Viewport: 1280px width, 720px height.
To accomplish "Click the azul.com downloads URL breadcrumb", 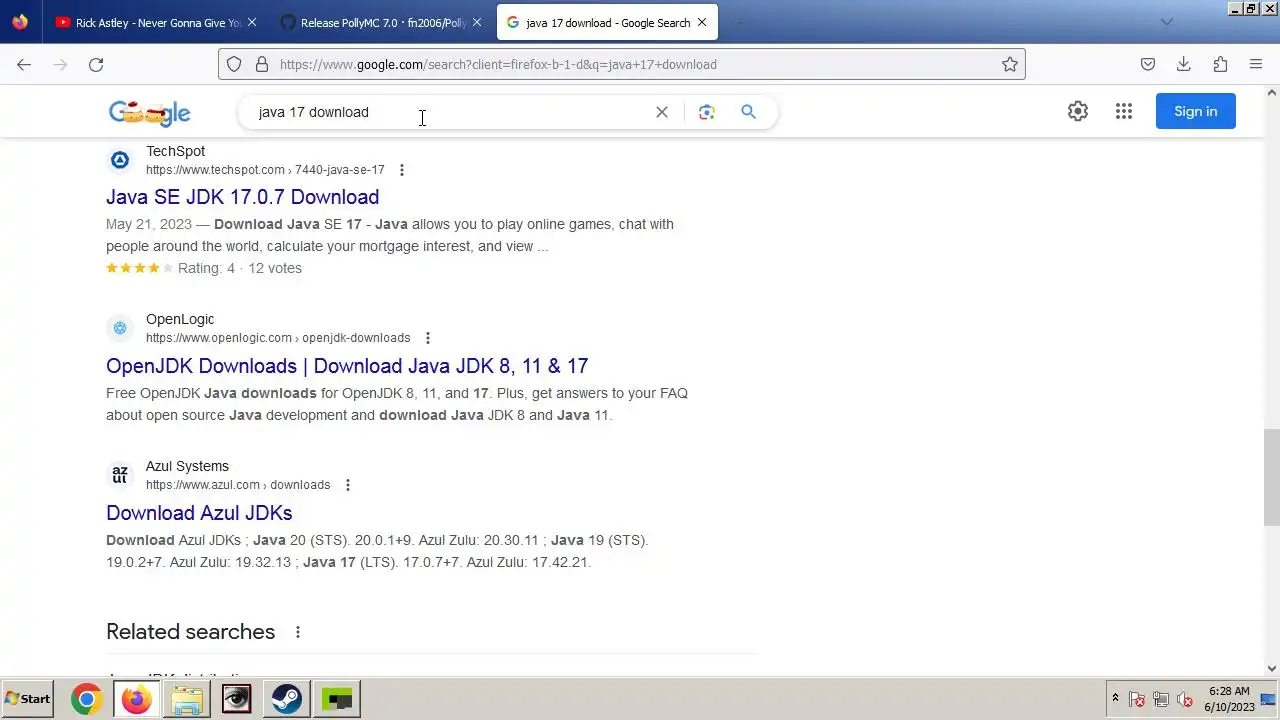I will coord(238,485).
